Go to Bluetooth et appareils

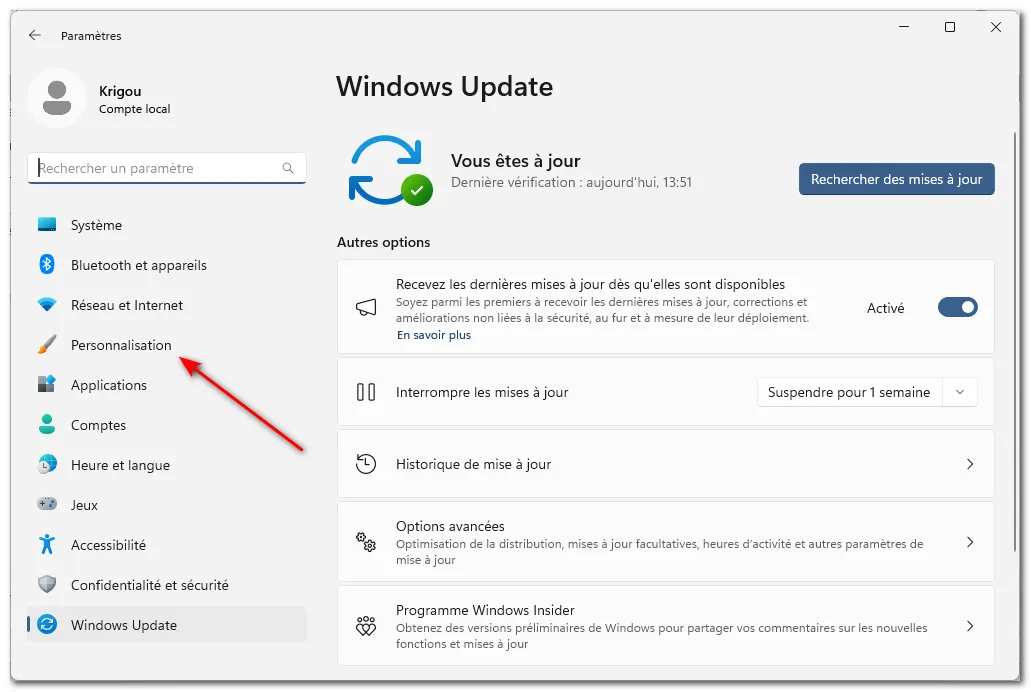(167, 265)
